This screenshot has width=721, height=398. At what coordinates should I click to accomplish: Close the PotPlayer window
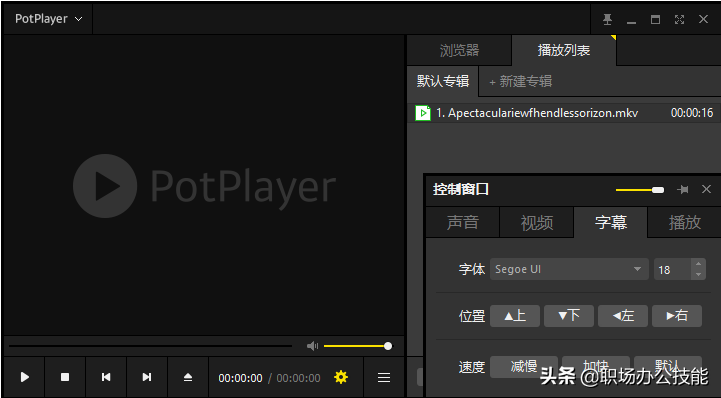pyautogui.click(x=703, y=19)
